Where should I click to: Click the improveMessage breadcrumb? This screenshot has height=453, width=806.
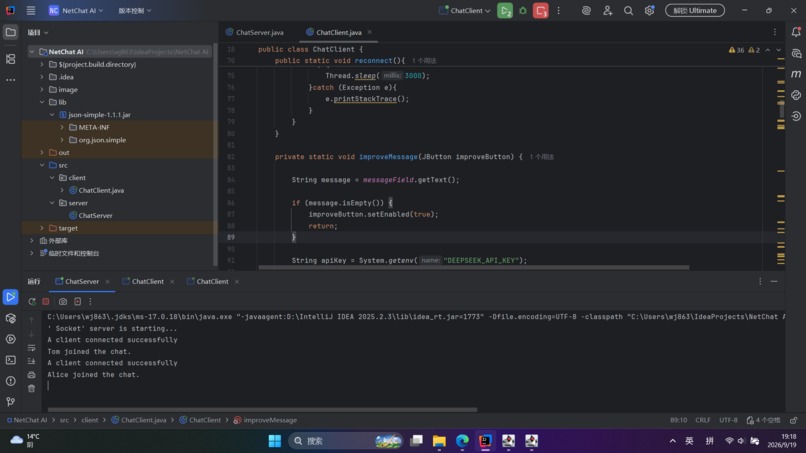click(x=265, y=420)
